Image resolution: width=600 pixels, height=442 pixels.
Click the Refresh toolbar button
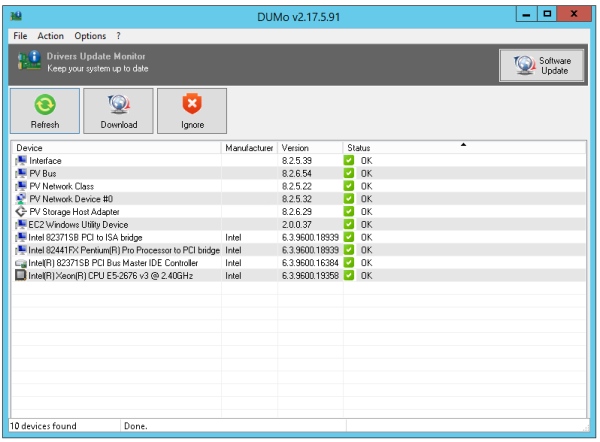tap(45, 110)
